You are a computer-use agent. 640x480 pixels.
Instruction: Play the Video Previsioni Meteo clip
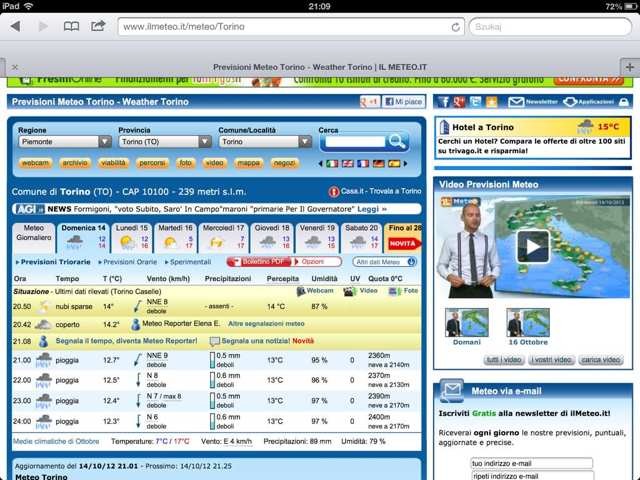tap(533, 247)
